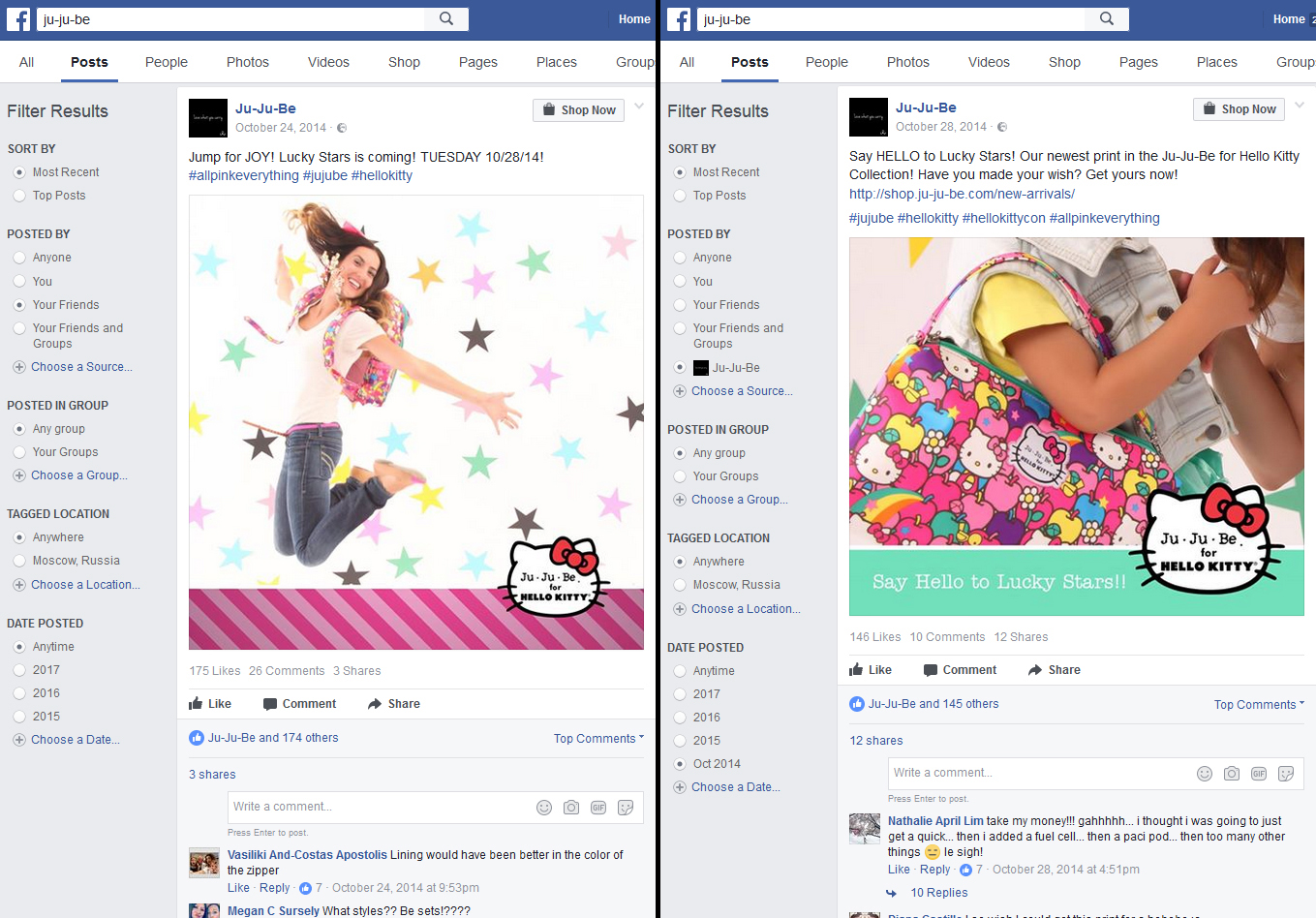Viewport: 1316px width, 918px height.
Task: Click Facebook logo in left window
Action: click(18, 19)
